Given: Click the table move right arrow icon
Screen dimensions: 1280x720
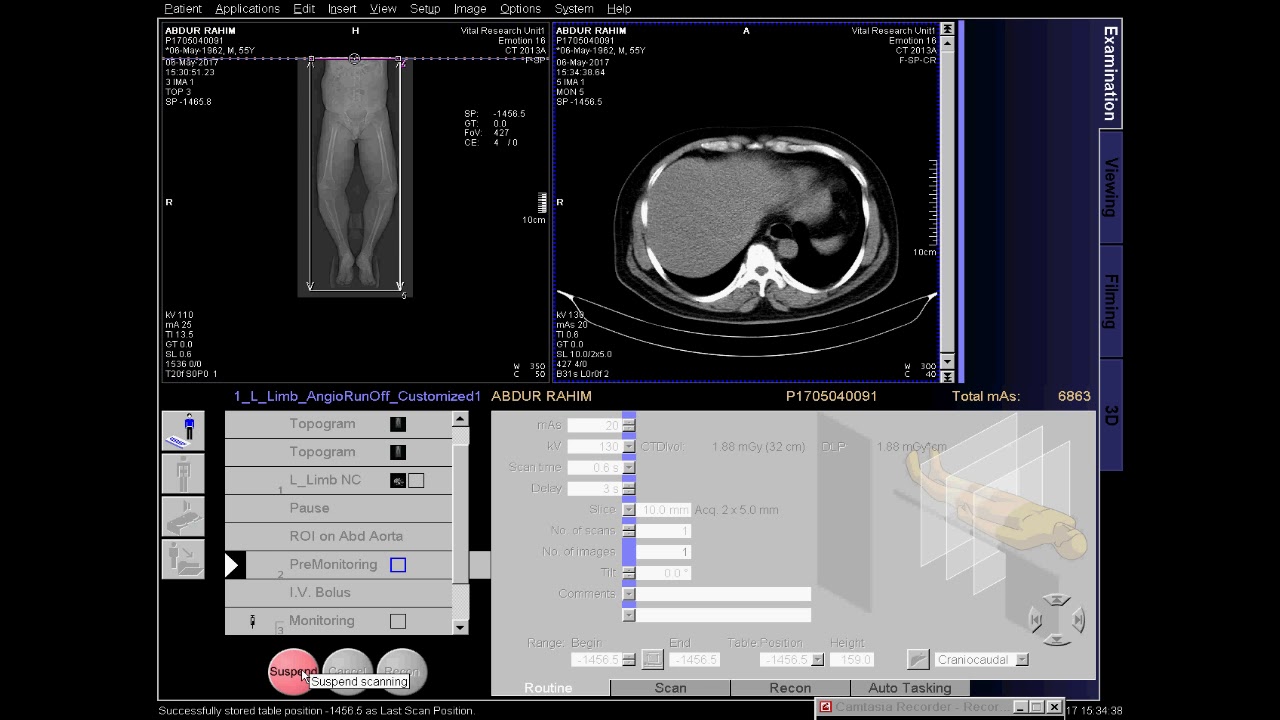Looking at the screenshot, I should [1078, 621].
